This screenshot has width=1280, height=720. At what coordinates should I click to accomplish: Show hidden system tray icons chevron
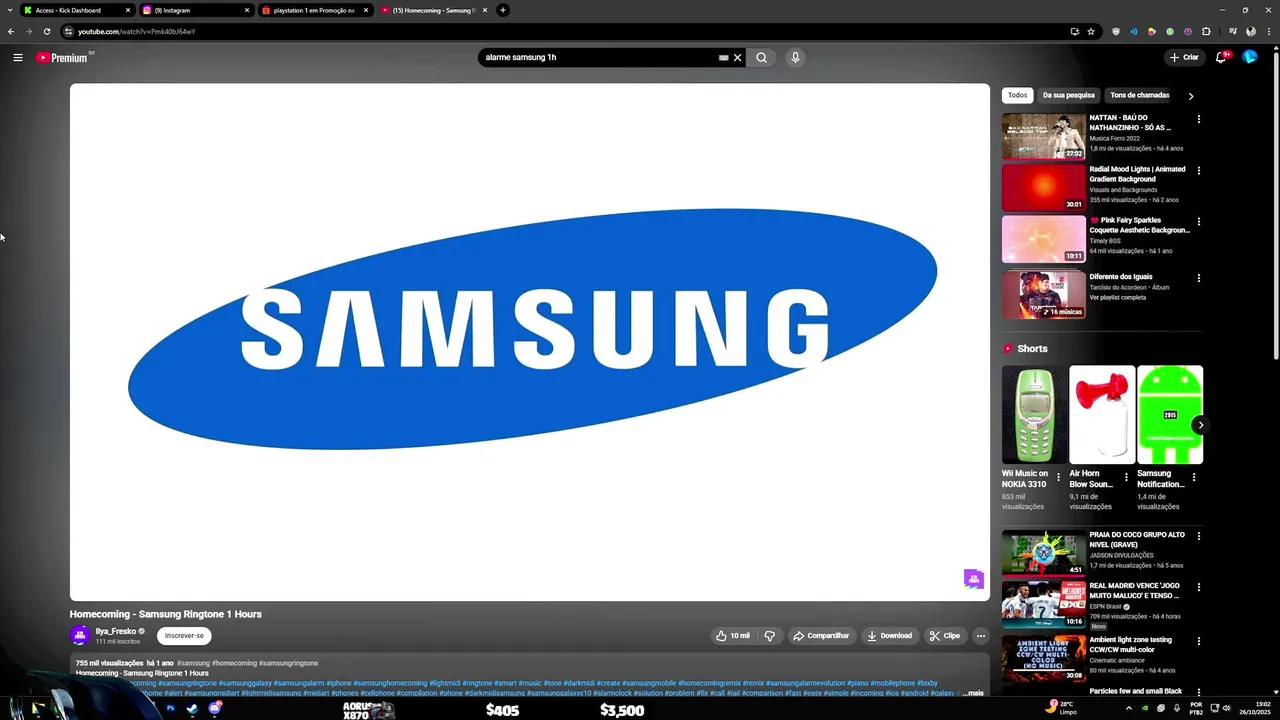1129,709
